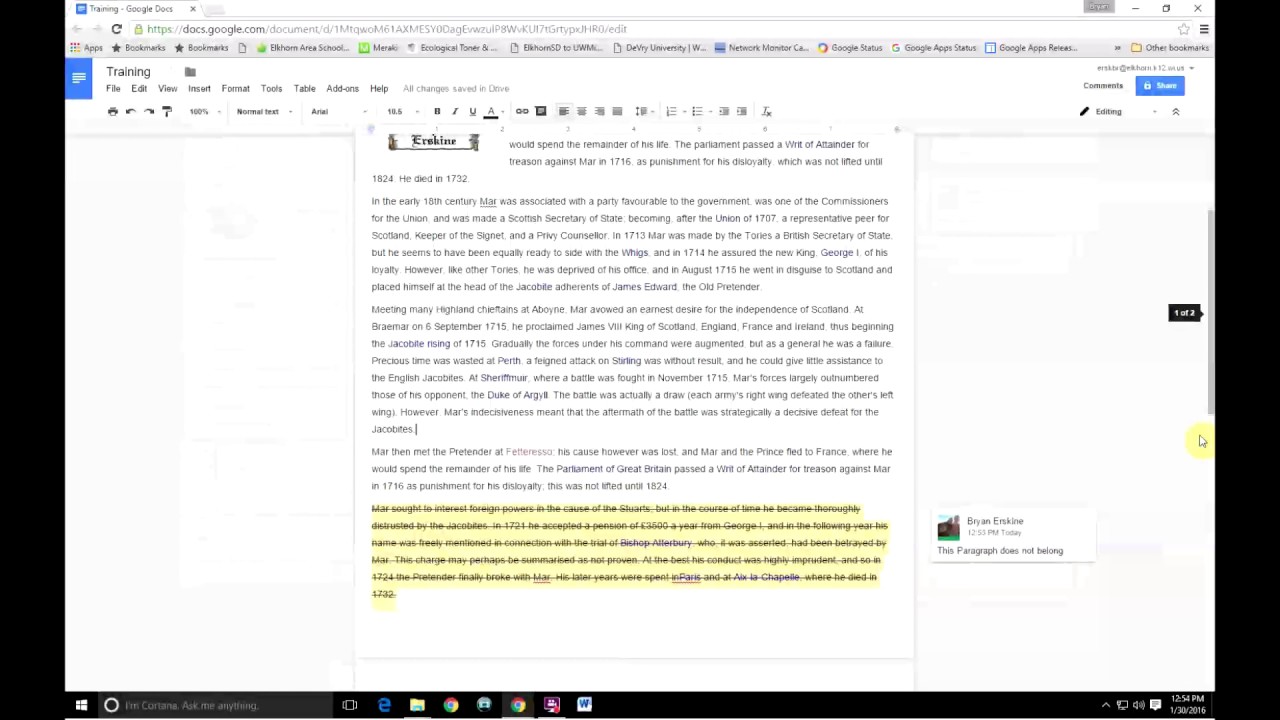Screen dimensions: 1280x720
Task: Go to Docs home via the blue document icon
Action: 79,78
